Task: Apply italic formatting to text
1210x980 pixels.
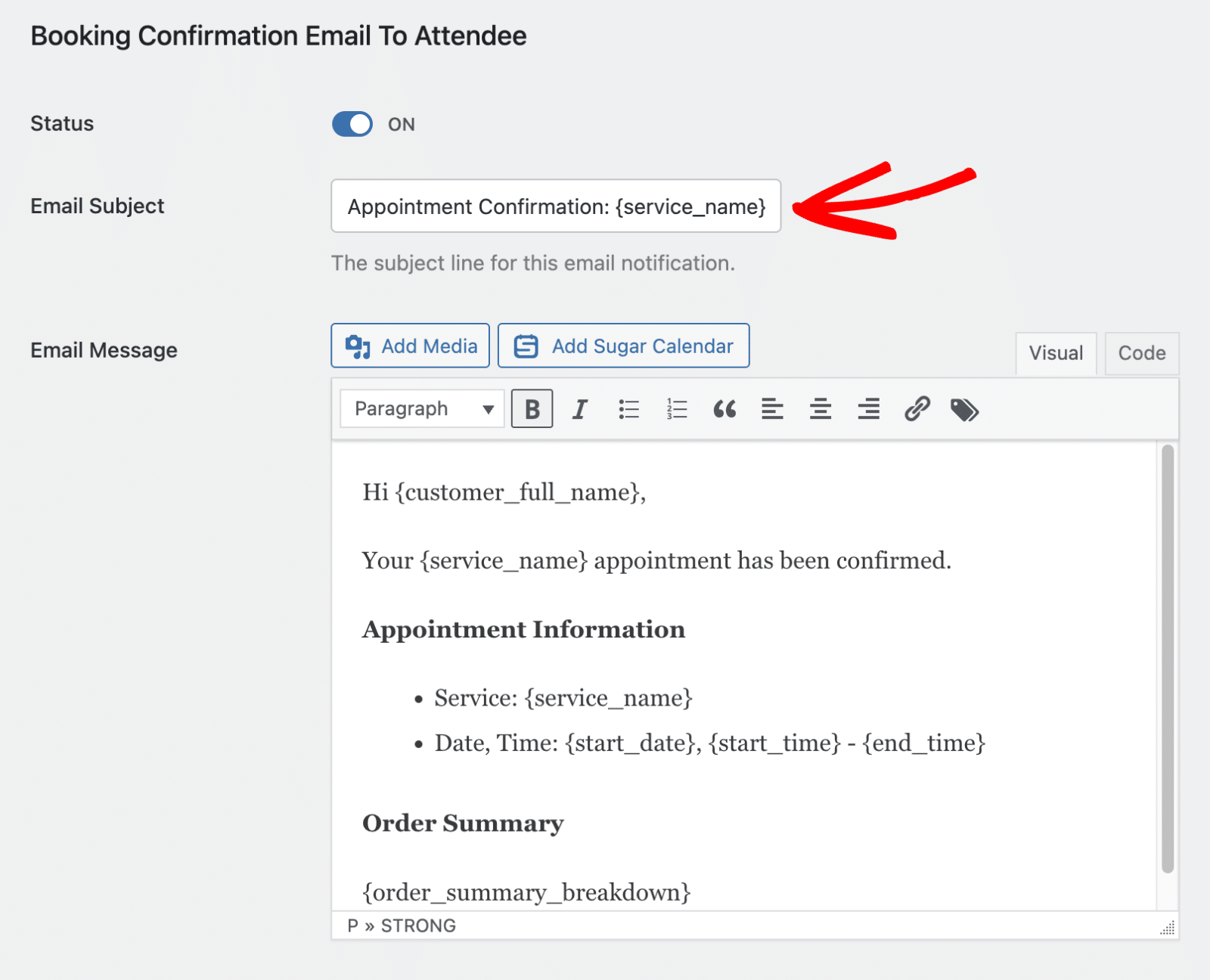Action: click(580, 409)
